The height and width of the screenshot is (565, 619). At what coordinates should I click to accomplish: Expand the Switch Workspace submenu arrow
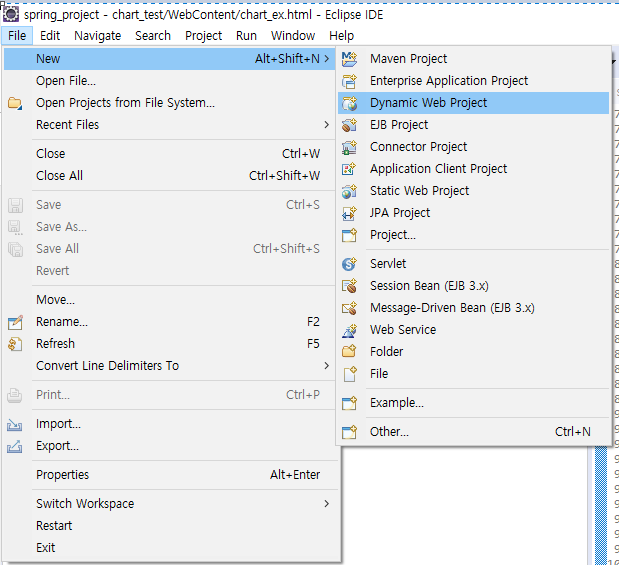point(326,504)
